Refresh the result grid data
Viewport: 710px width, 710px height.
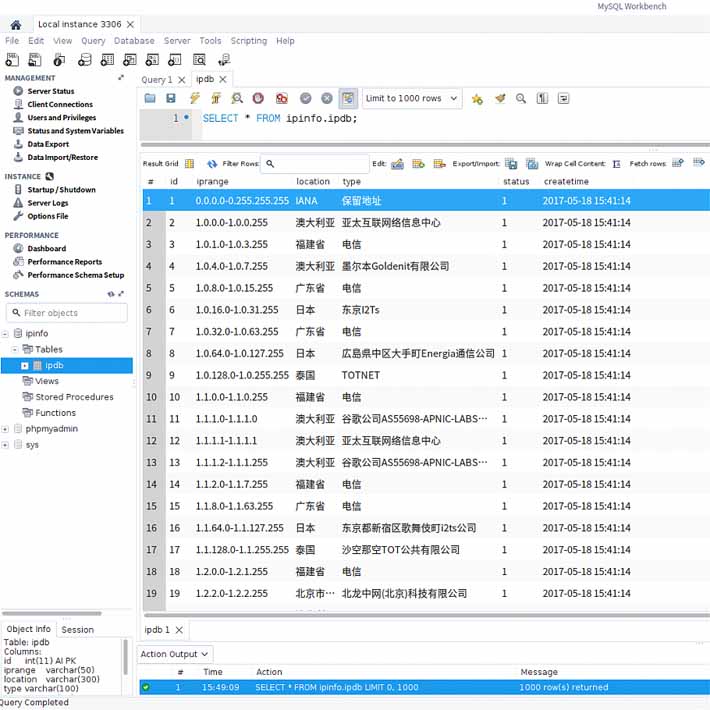(212, 163)
